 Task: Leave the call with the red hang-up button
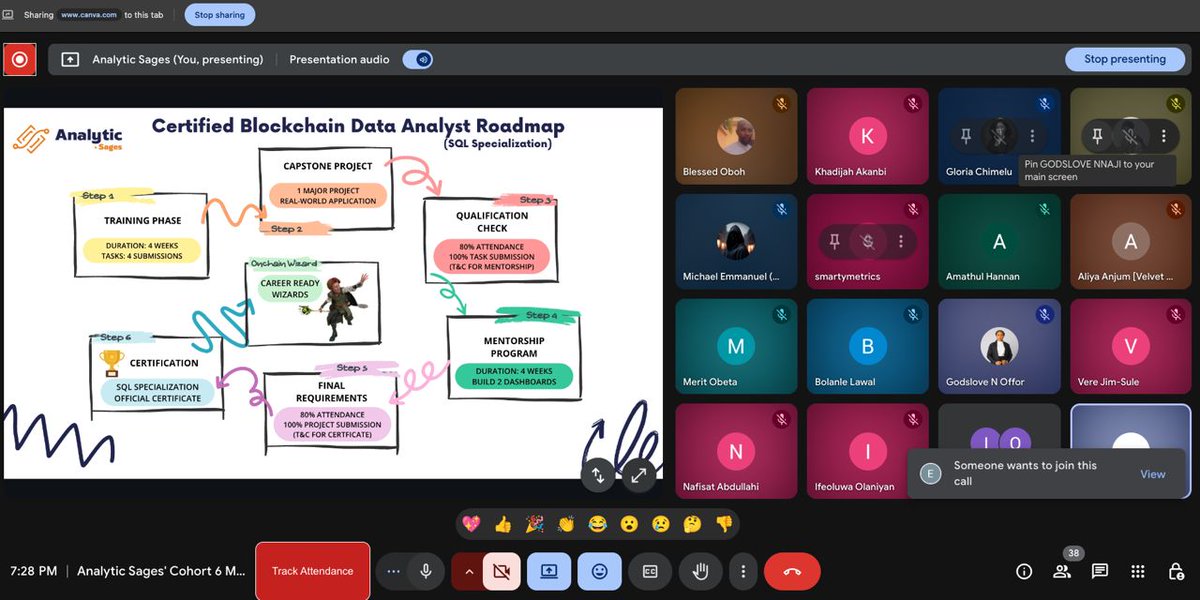792,571
